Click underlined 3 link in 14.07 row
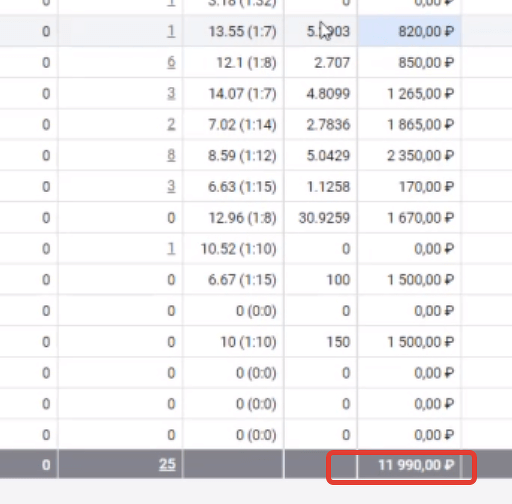The height and width of the screenshot is (504, 512). tap(171, 93)
